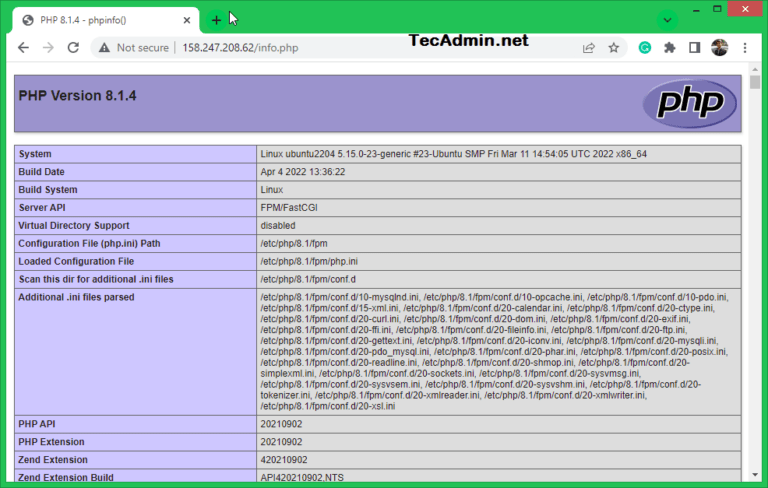Open the Chrome three-dot menu

coord(745,47)
